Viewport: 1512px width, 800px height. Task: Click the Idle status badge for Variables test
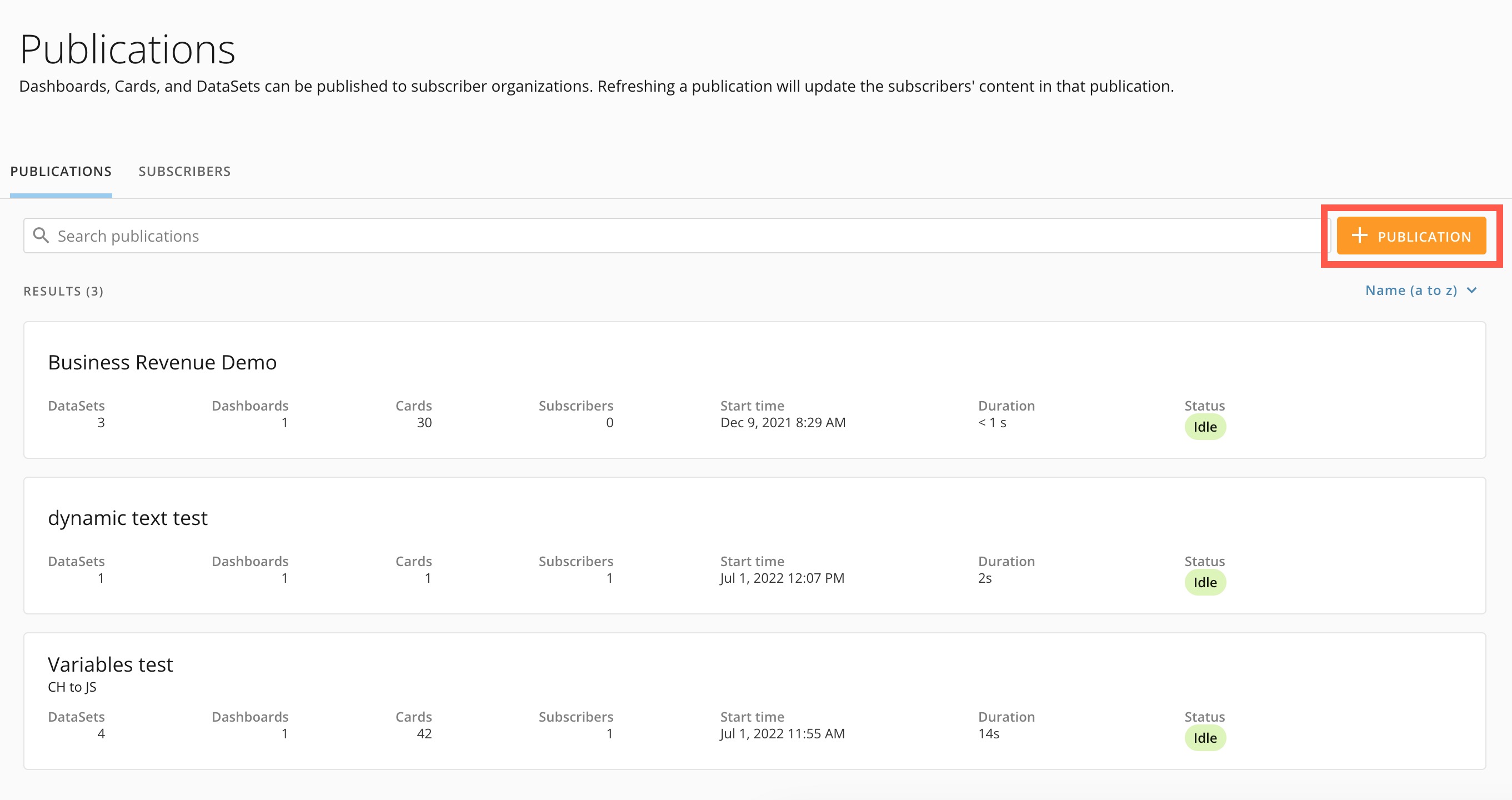pyautogui.click(x=1204, y=738)
